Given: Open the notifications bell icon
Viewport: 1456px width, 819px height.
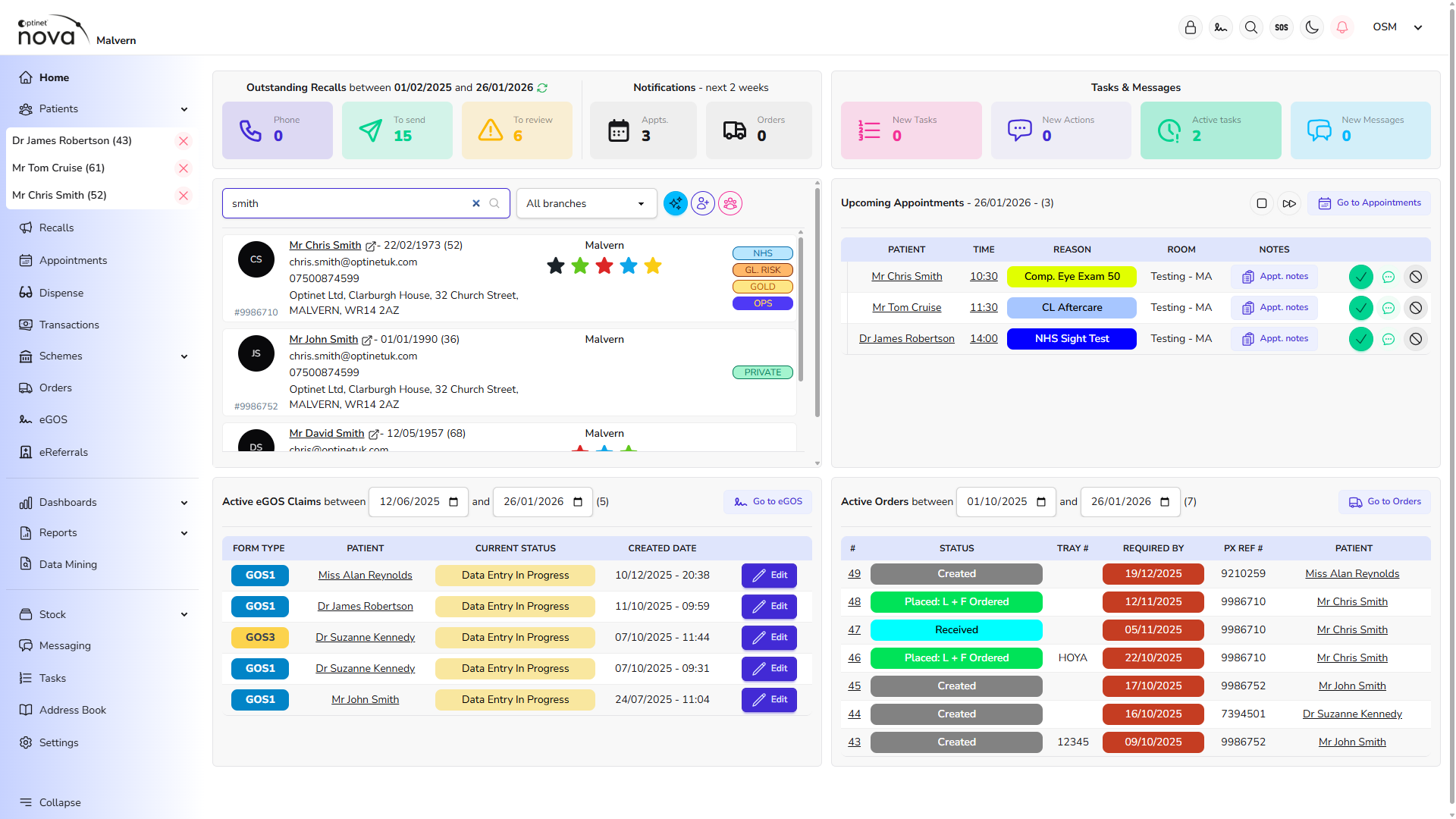Looking at the screenshot, I should 1342,27.
